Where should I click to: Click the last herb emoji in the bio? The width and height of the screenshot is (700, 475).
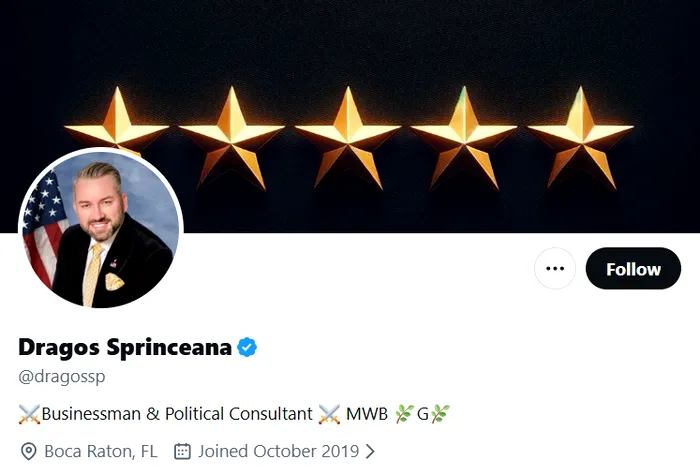(440, 413)
